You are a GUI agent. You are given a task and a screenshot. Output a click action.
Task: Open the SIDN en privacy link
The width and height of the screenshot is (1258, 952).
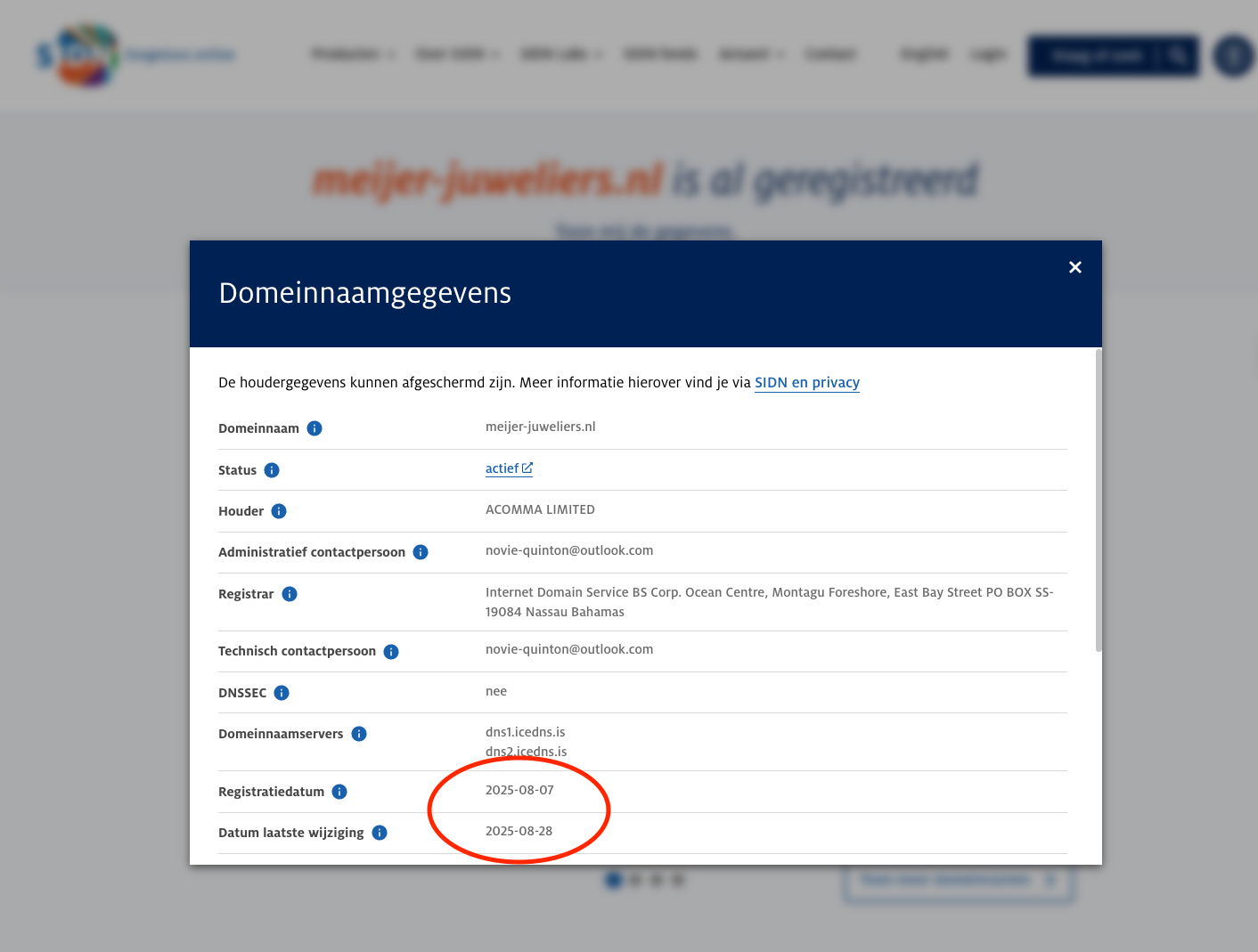pyautogui.click(x=806, y=383)
